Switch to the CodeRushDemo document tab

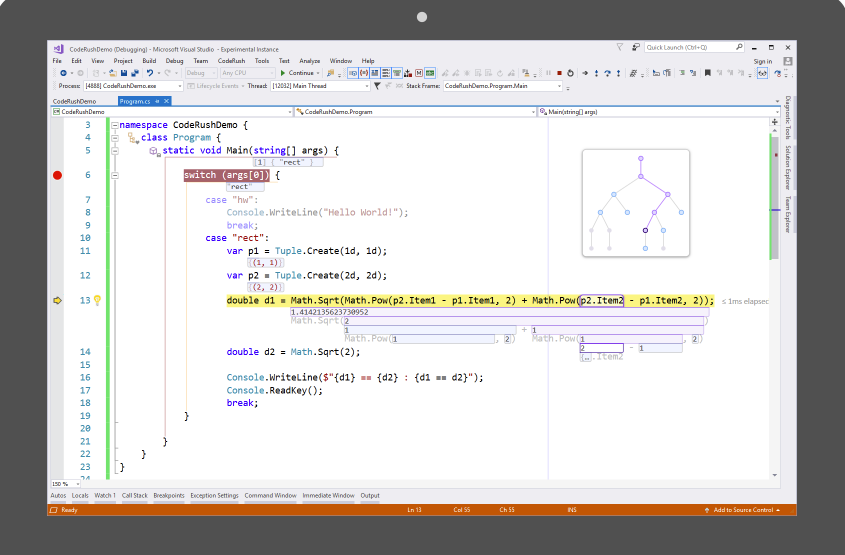[x=74, y=101]
